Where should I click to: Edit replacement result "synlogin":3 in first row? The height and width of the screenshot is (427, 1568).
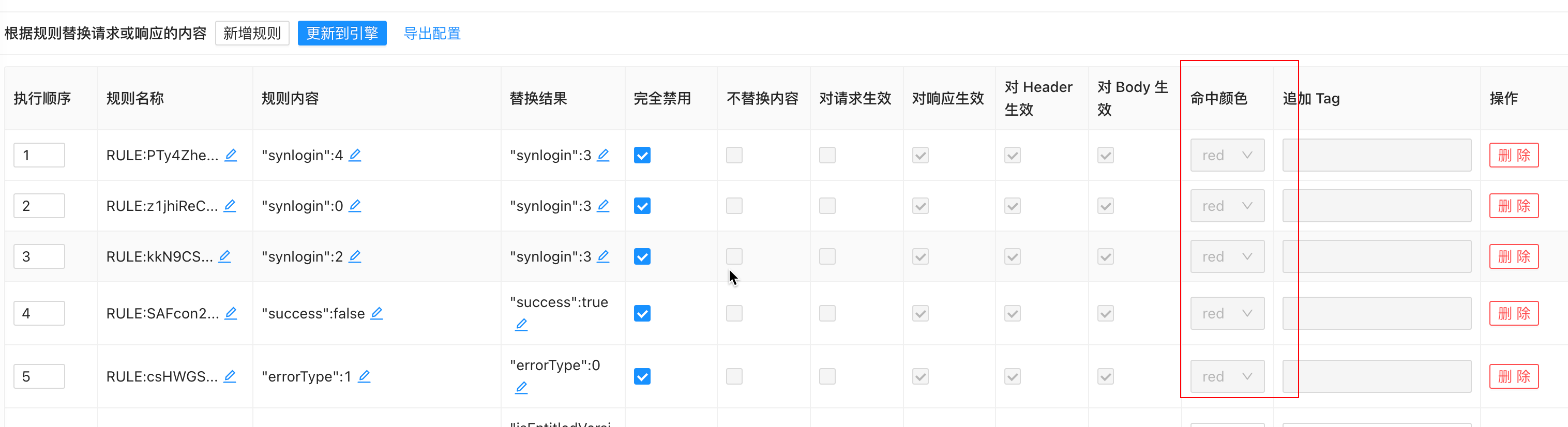tap(603, 156)
